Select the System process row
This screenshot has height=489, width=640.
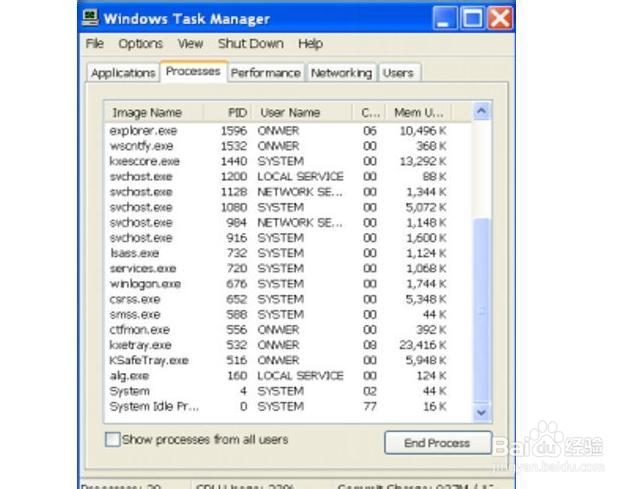(x=288, y=391)
